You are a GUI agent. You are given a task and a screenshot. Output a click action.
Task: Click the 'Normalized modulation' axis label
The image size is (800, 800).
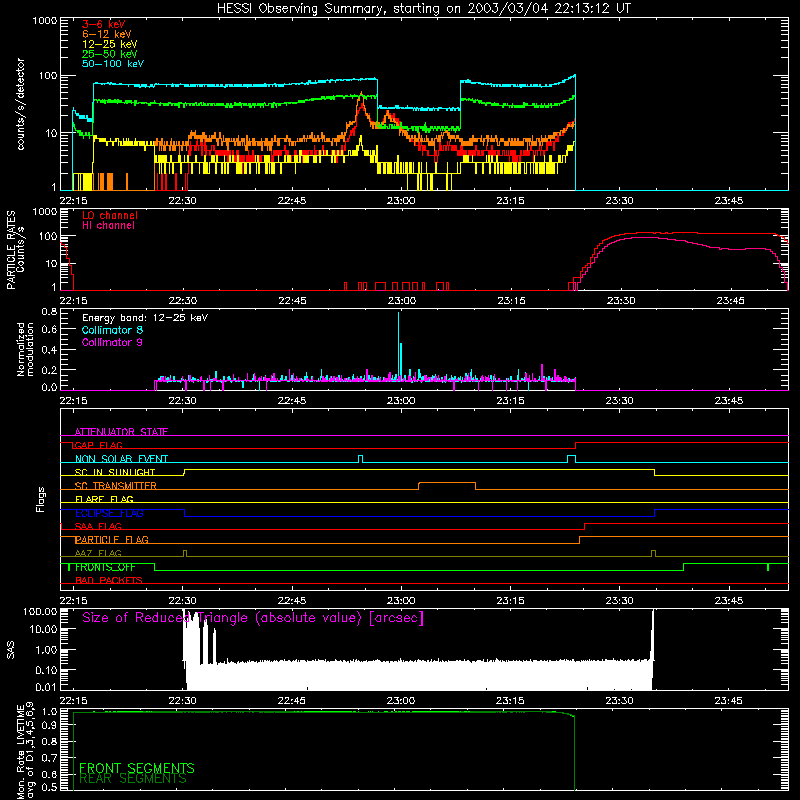(25, 349)
